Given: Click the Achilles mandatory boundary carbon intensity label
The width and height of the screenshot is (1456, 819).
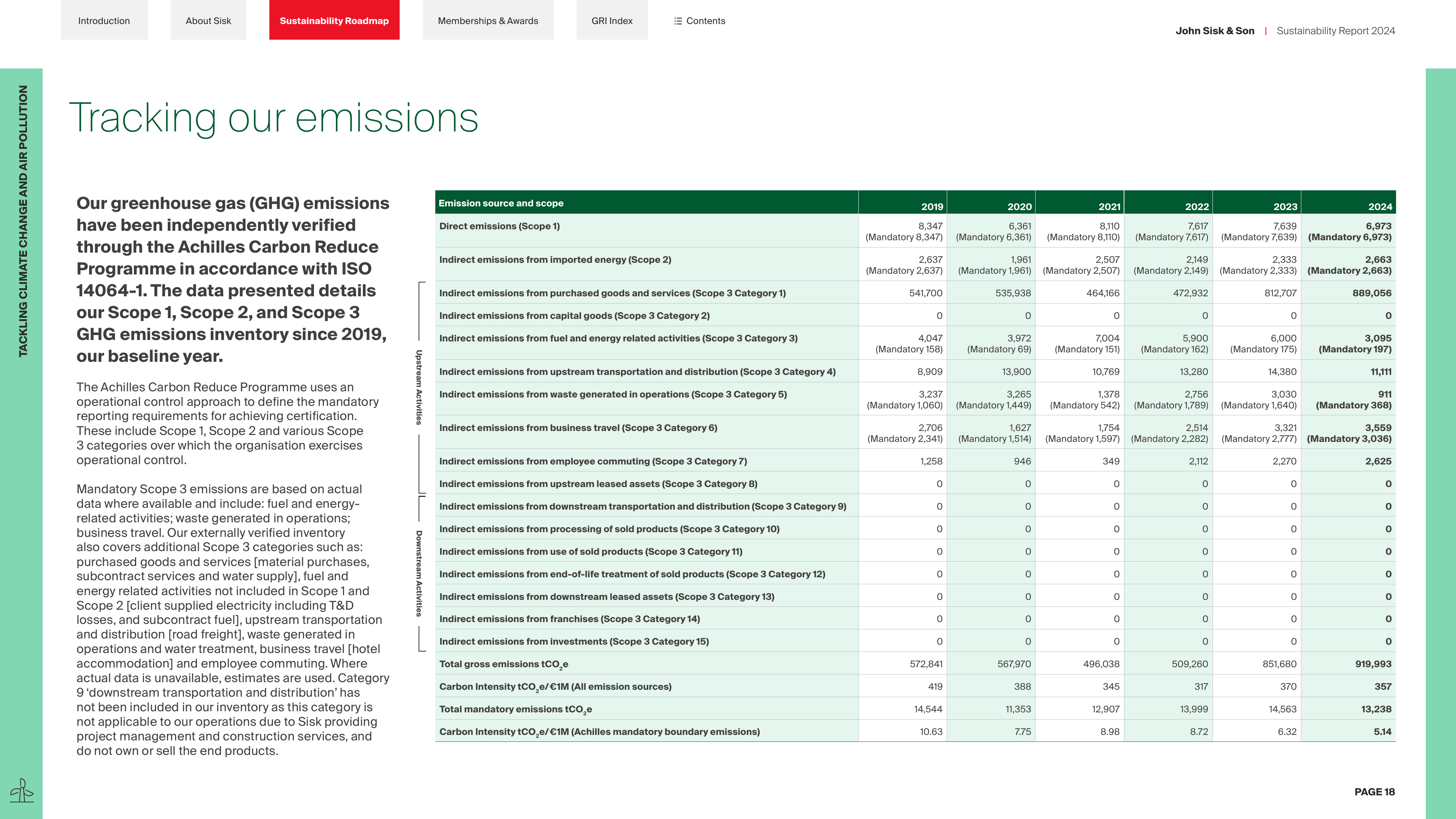Looking at the screenshot, I should (599, 732).
